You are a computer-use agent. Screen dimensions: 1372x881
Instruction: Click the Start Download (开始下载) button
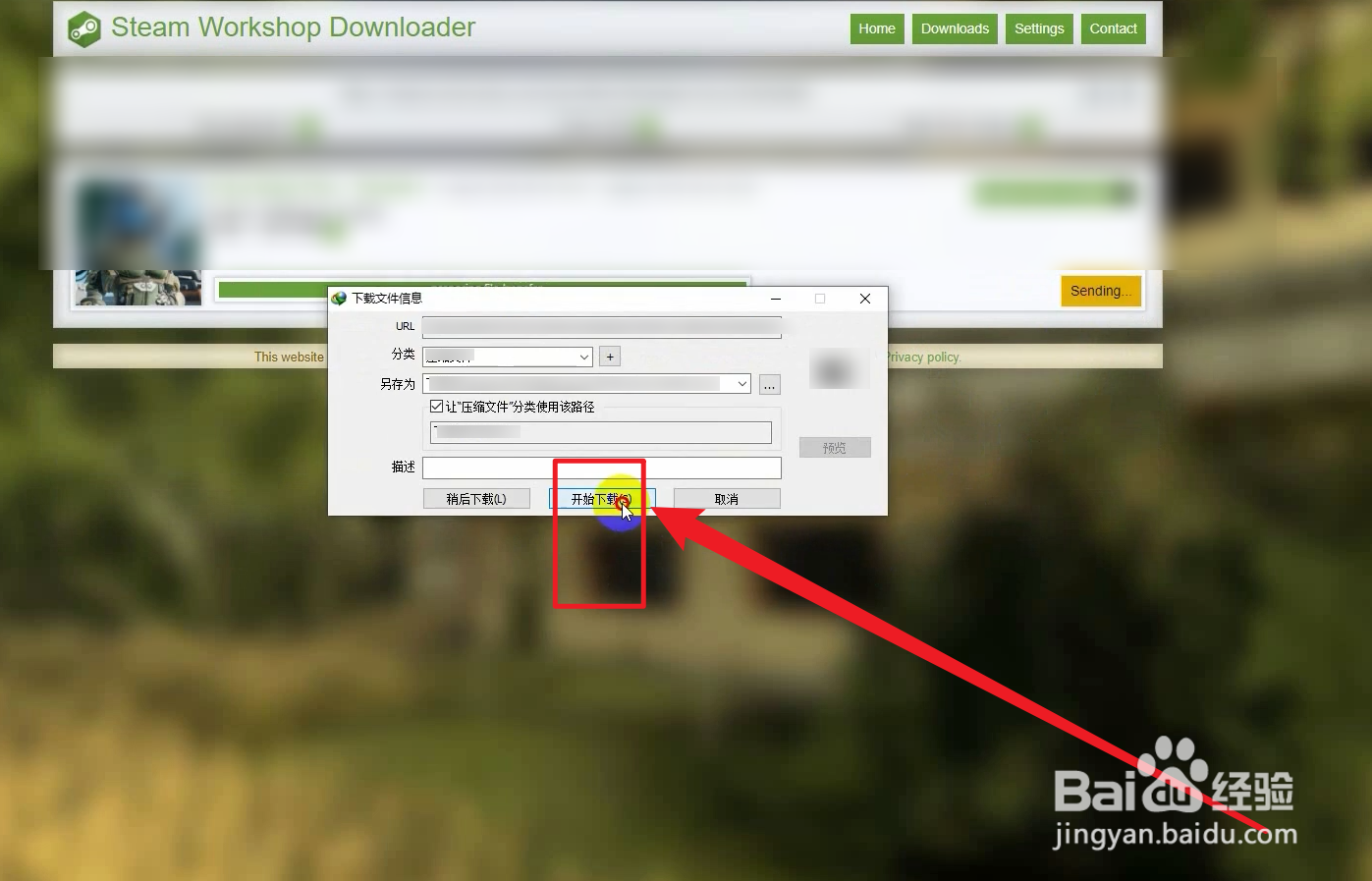click(x=602, y=499)
